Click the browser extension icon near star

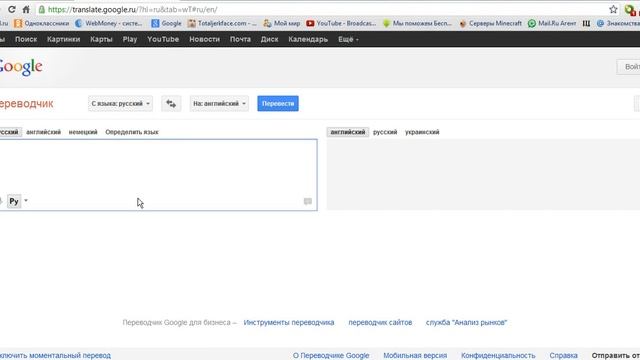click(630, 9)
